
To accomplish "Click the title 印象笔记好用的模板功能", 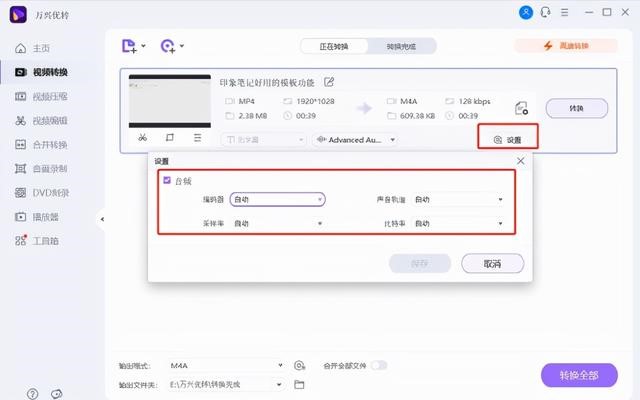I will coord(267,83).
